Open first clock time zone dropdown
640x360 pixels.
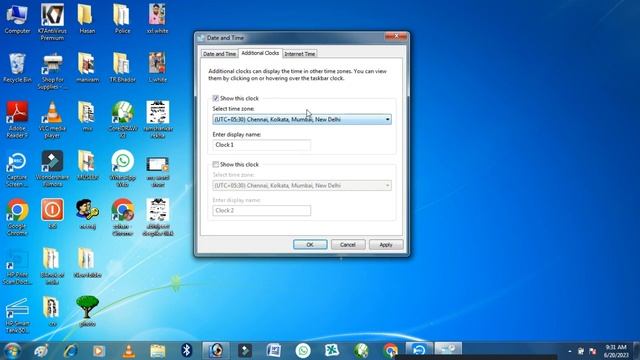tap(302, 119)
